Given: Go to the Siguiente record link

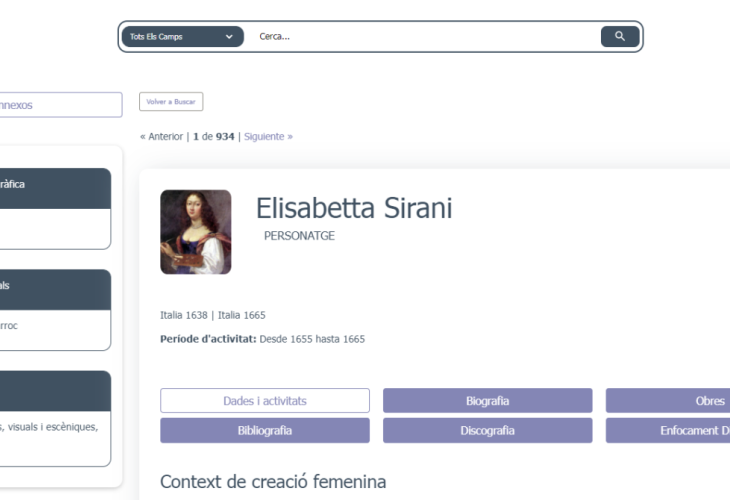Looking at the screenshot, I should pos(268,136).
